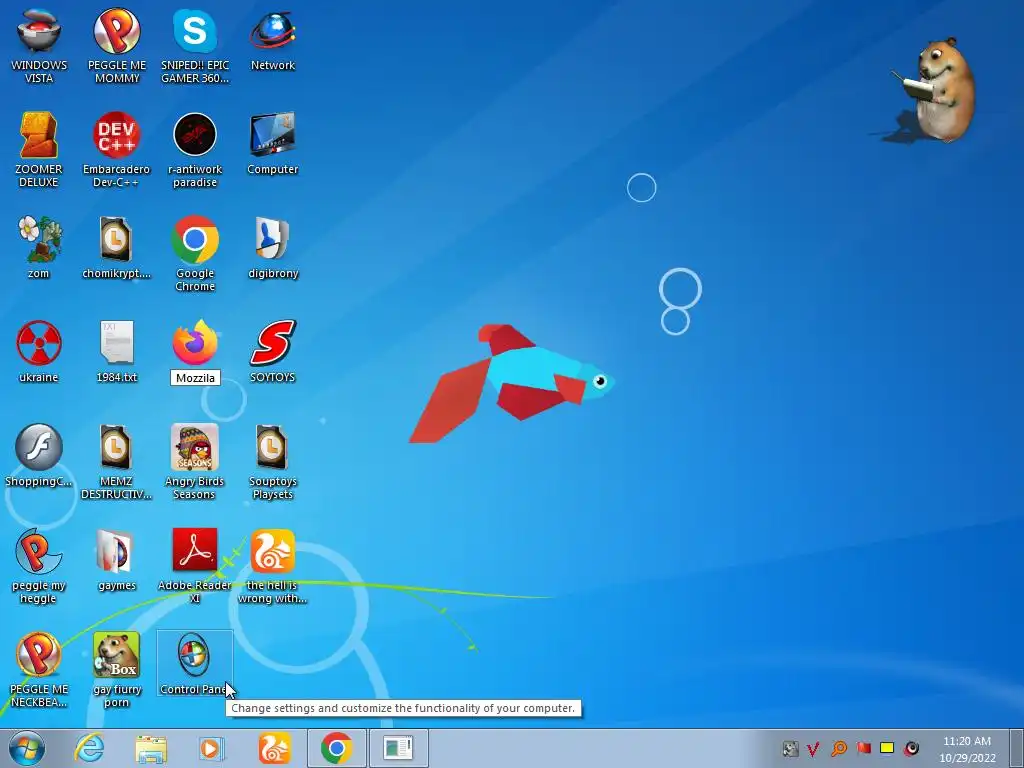Click the Show desktop button at taskbar edge
This screenshot has height=768, width=1024.
(1016, 748)
